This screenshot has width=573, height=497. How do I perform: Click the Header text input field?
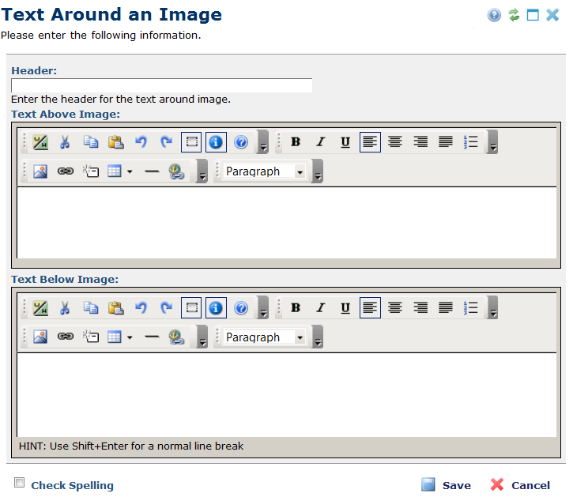pos(162,85)
